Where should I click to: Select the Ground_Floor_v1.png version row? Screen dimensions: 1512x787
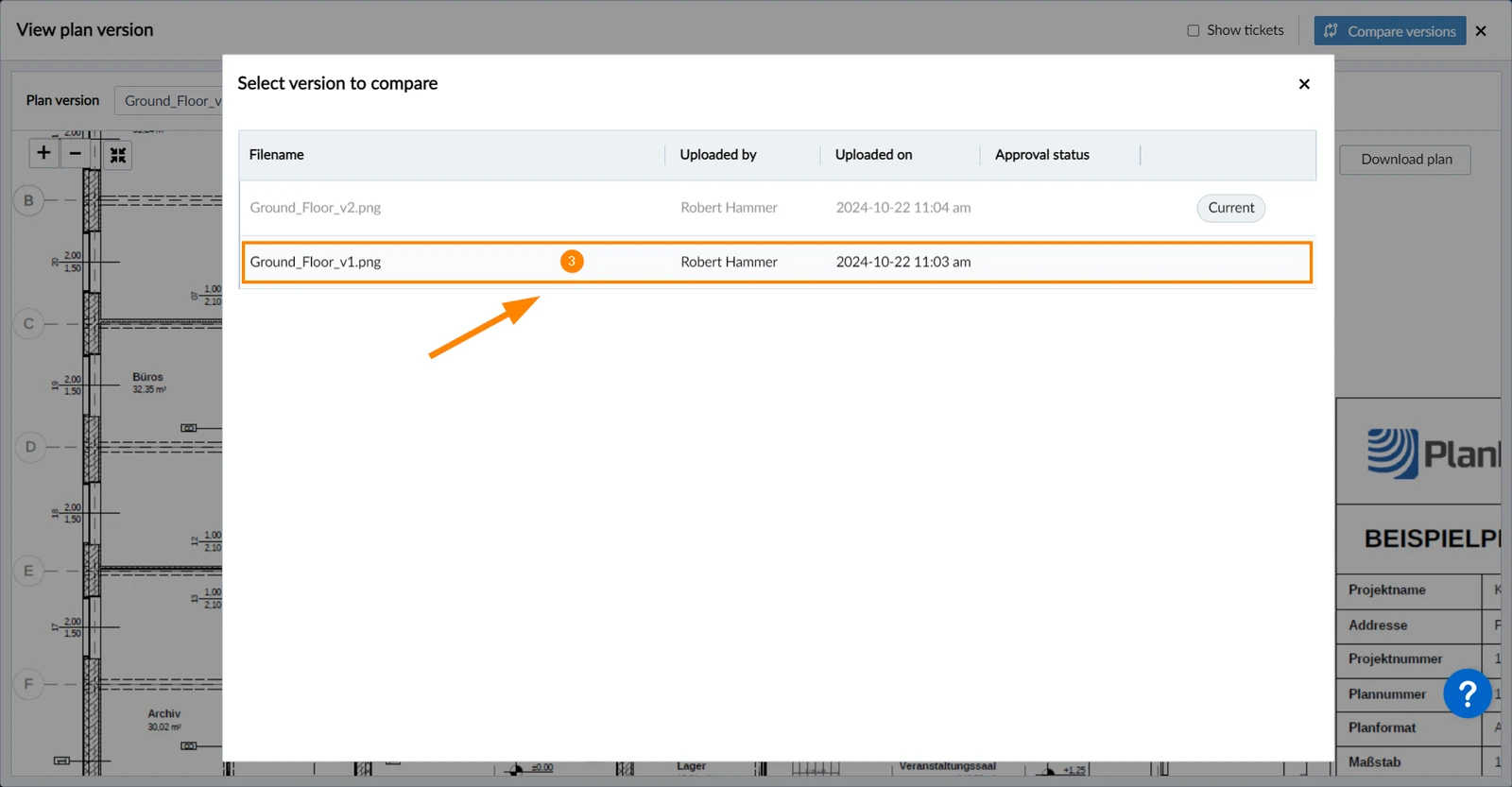click(x=777, y=262)
